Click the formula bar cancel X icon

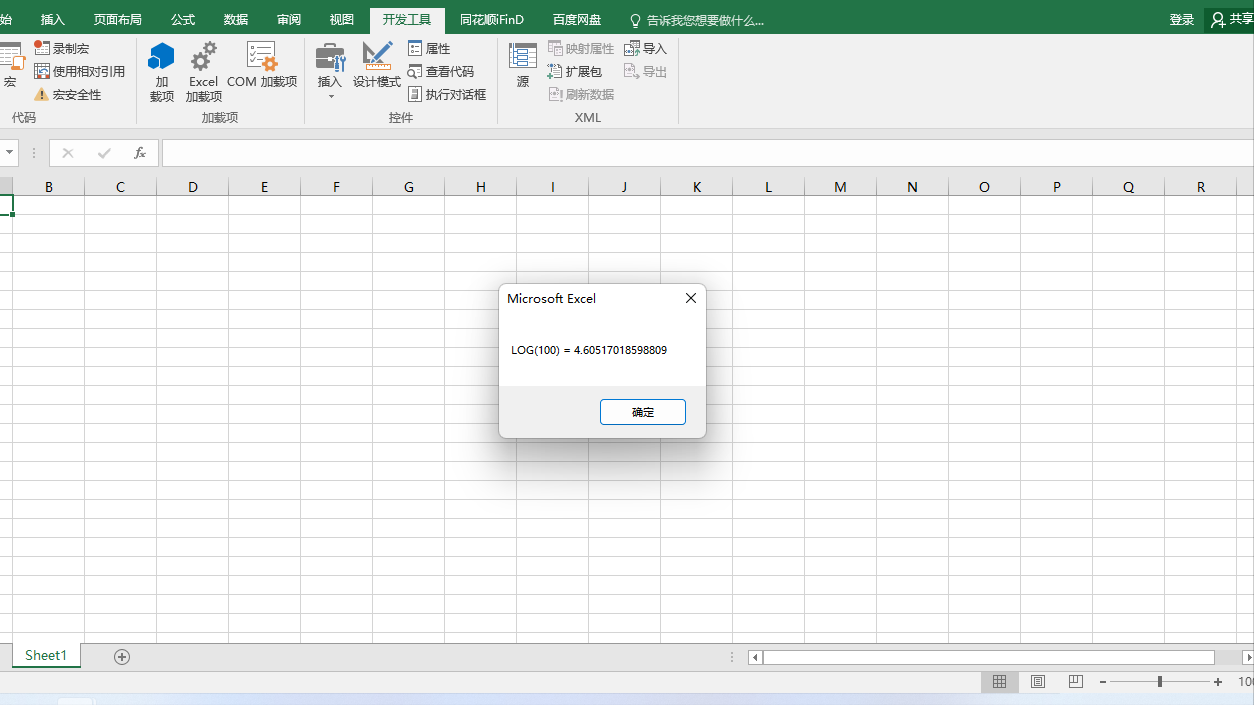[x=68, y=153]
